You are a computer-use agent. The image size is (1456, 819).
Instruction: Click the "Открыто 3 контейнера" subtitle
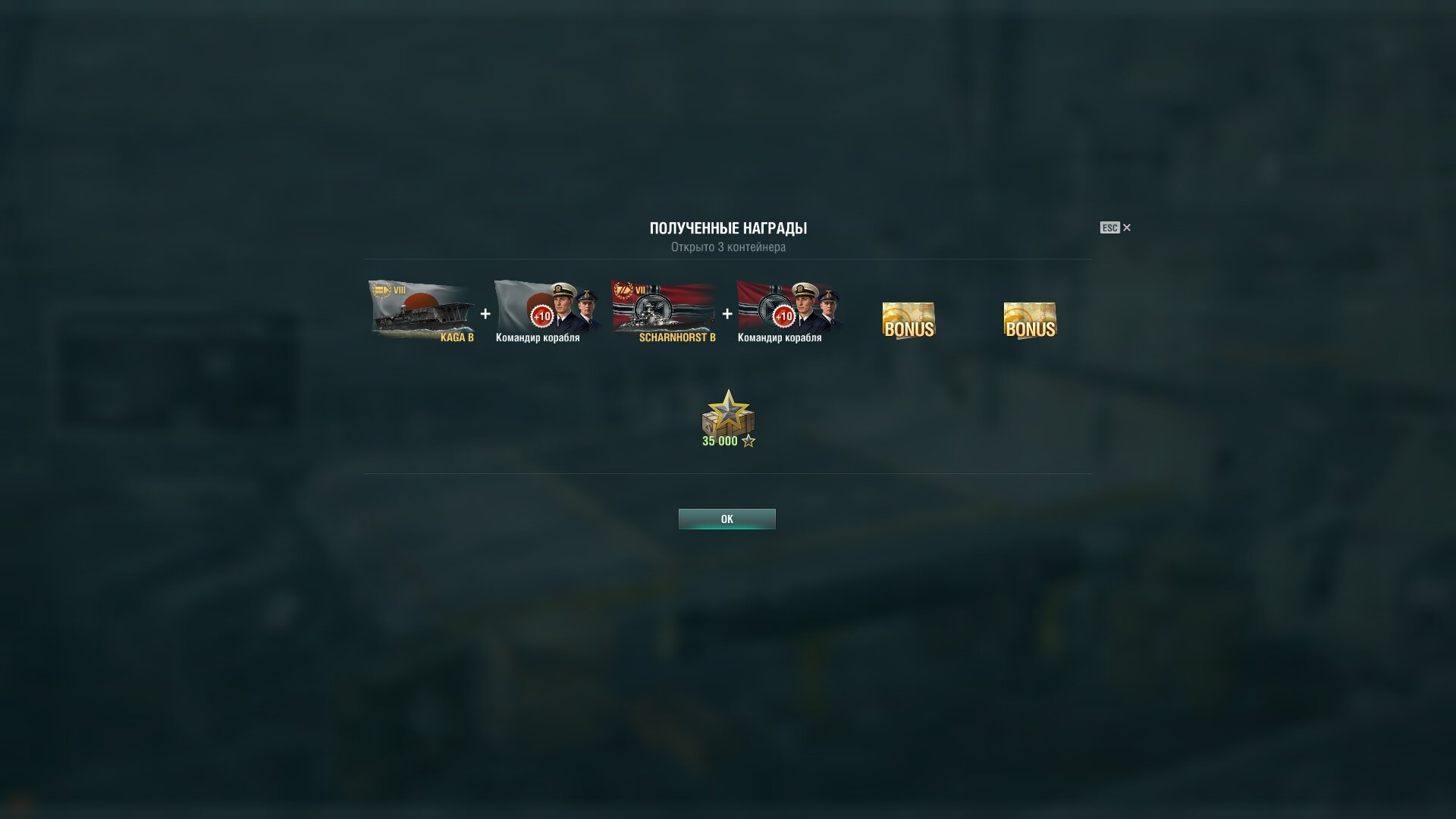(x=728, y=247)
